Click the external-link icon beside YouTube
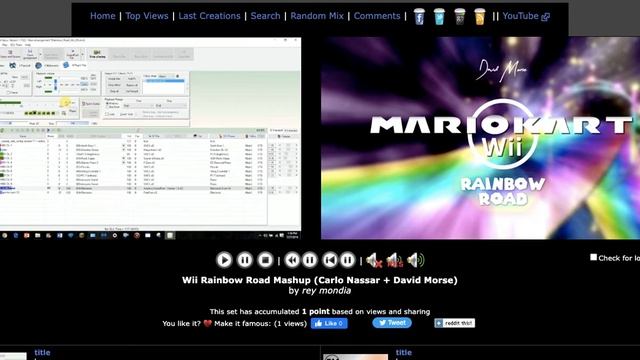Screen dimensions: 640x360 pyautogui.click(x=545, y=17)
